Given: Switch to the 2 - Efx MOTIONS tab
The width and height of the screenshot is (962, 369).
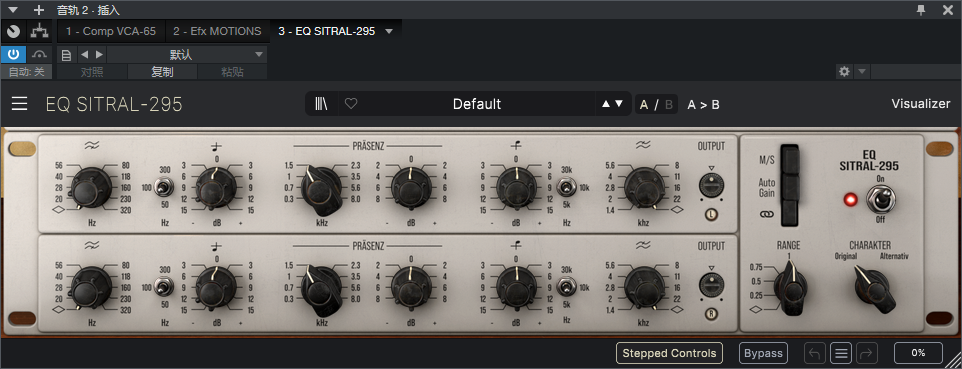Looking at the screenshot, I should point(217,31).
